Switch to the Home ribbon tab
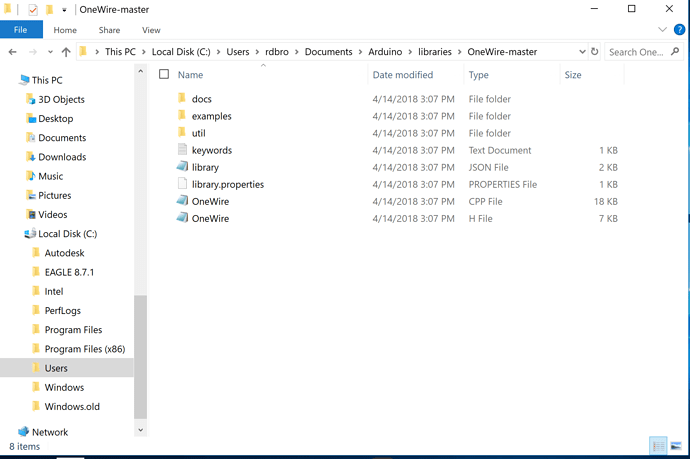The height and width of the screenshot is (459, 690). pos(65,30)
